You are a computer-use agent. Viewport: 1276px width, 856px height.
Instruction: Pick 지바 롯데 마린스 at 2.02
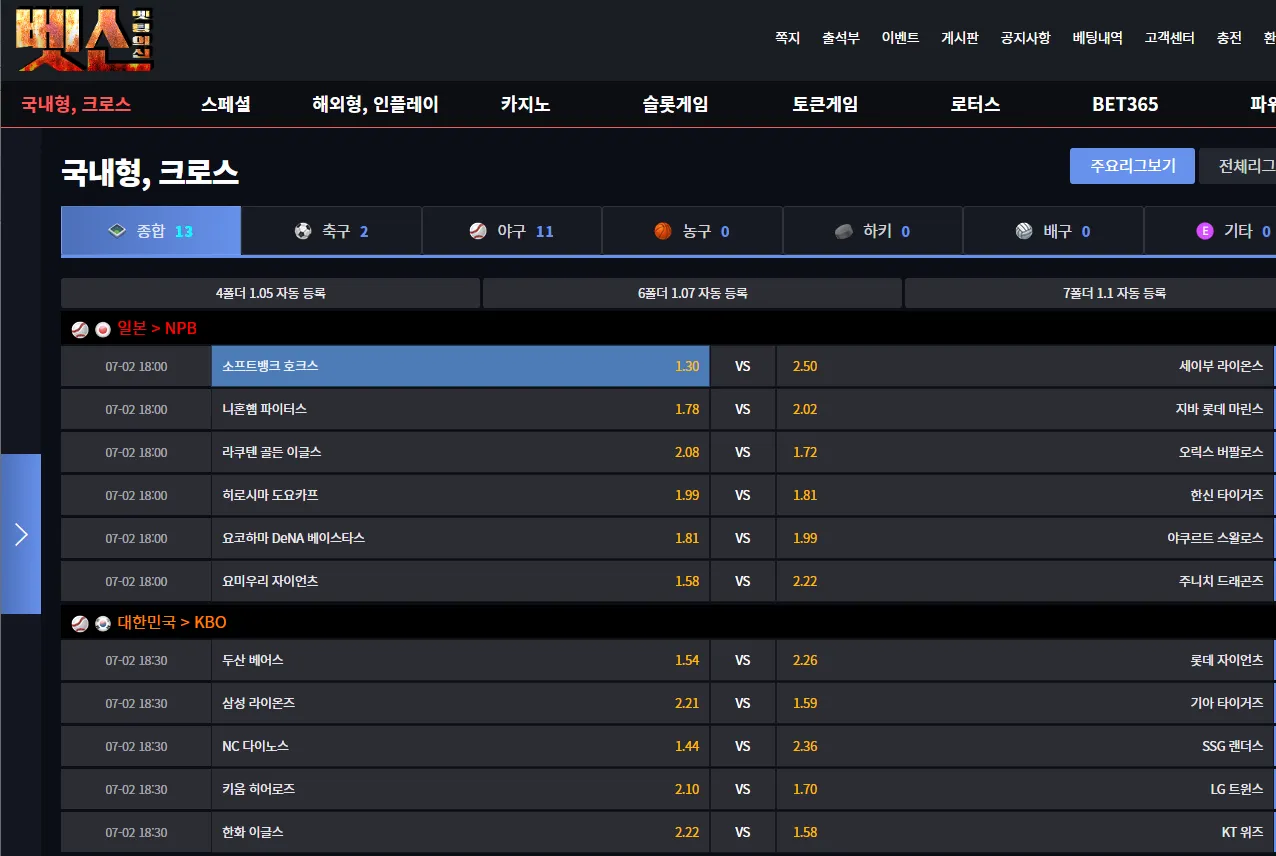point(1026,409)
